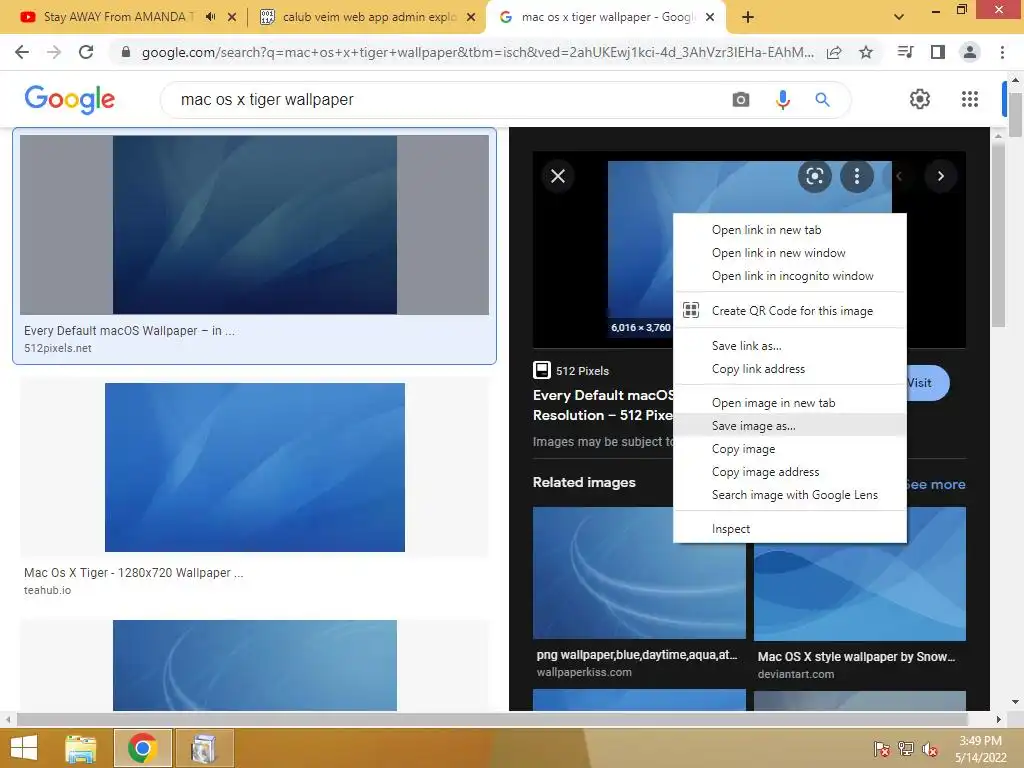Screen dimensions: 1024x768
Task: Click the volume icon in system tray
Action: click(x=930, y=749)
